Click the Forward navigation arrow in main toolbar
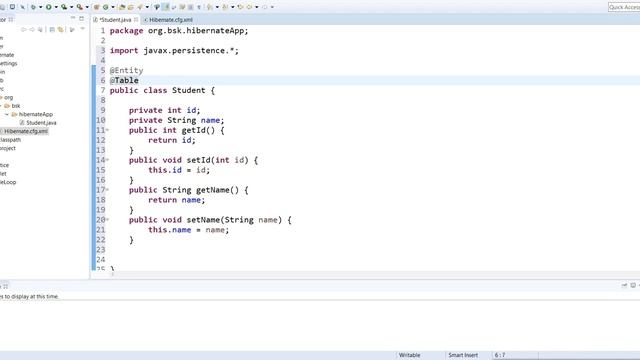The image size is (640, 360). (264, 7)
